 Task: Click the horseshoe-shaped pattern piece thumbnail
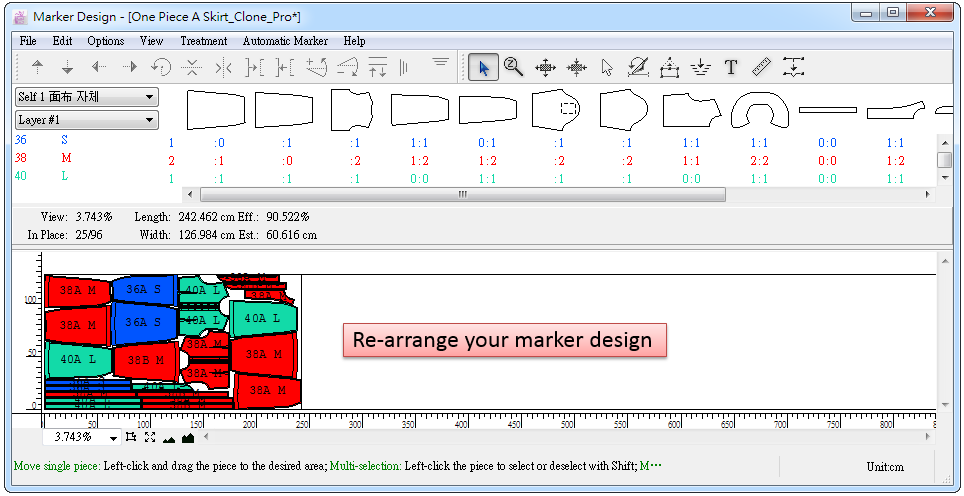pos(759,109)
